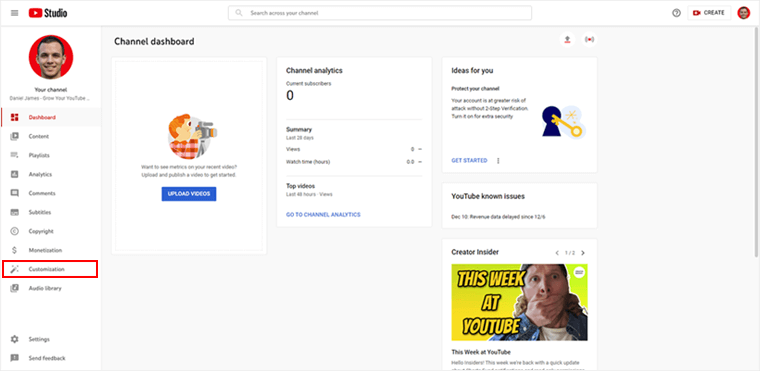This screenshot has width=760, height=371.
Task: Follow the GO TO CHANNEL ANALYTICS link
Action: click(323, 214)
